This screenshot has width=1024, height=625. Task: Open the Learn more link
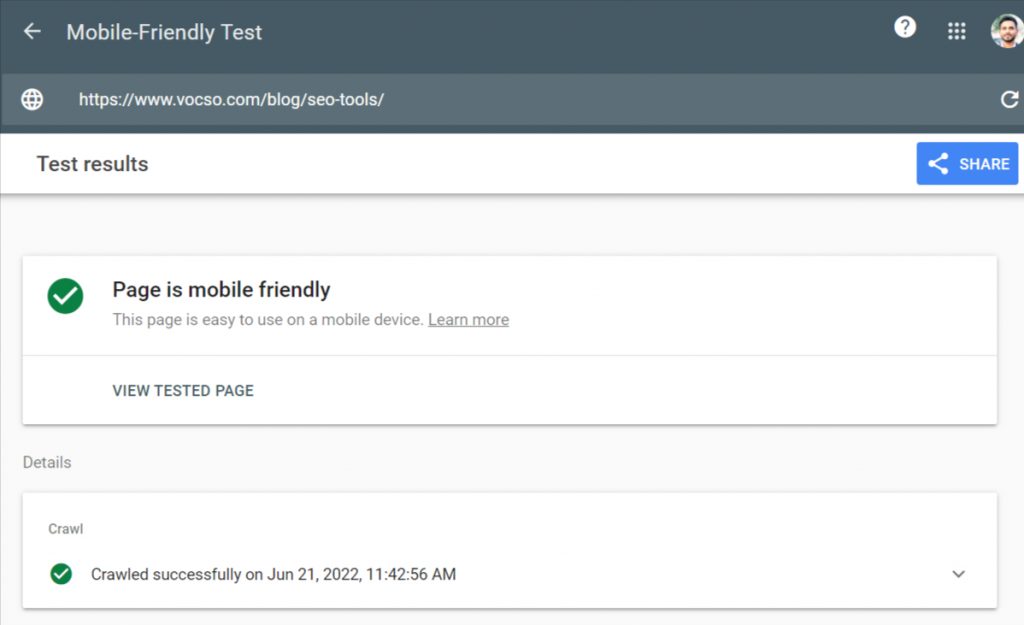(468, 320)
